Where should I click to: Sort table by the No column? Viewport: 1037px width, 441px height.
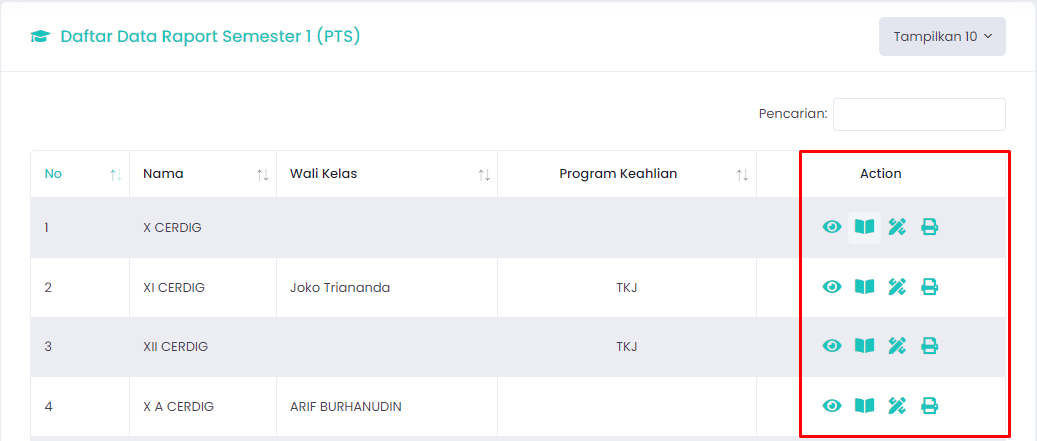80,174
